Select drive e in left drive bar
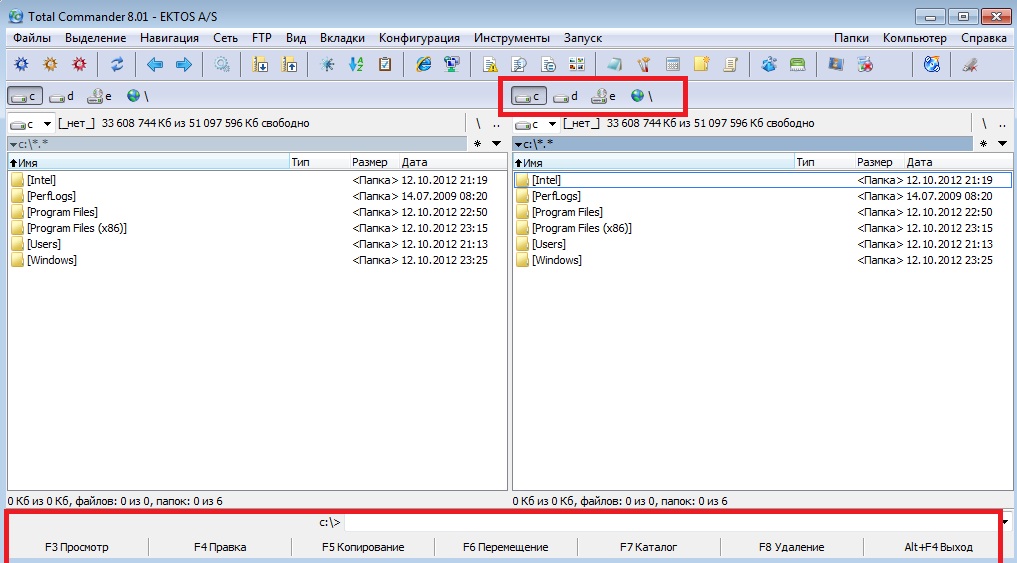This screenshot has height=563, width=1017. (x=99, y=96)
